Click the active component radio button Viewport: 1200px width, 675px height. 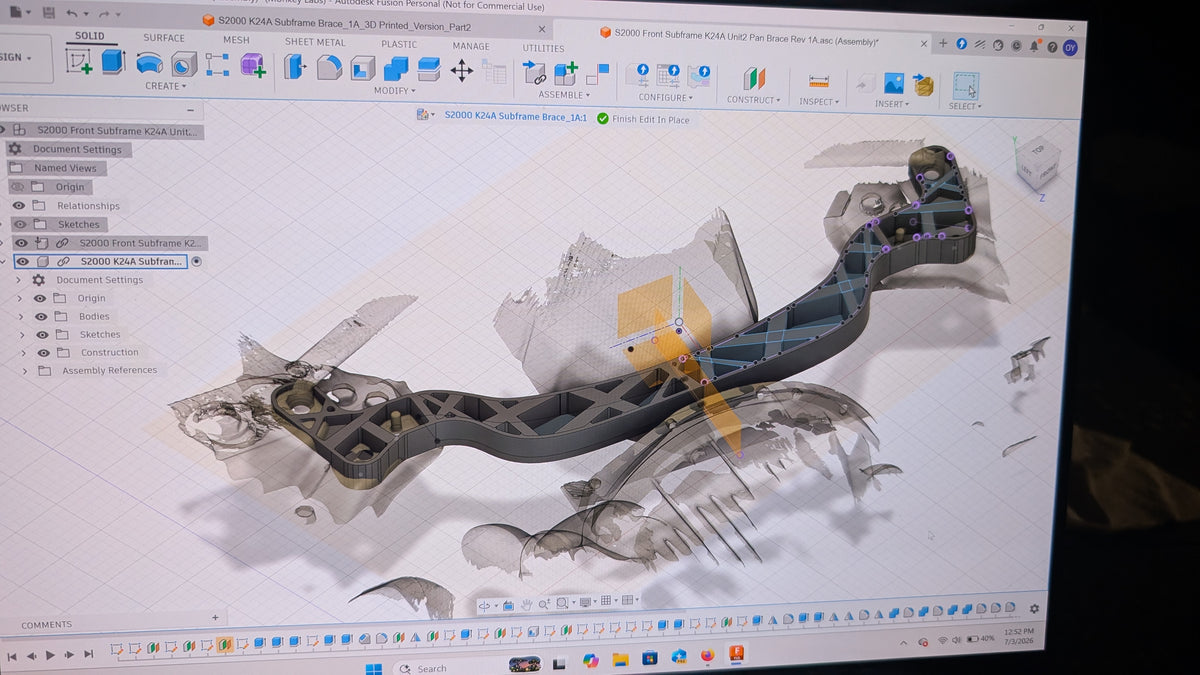196,261
